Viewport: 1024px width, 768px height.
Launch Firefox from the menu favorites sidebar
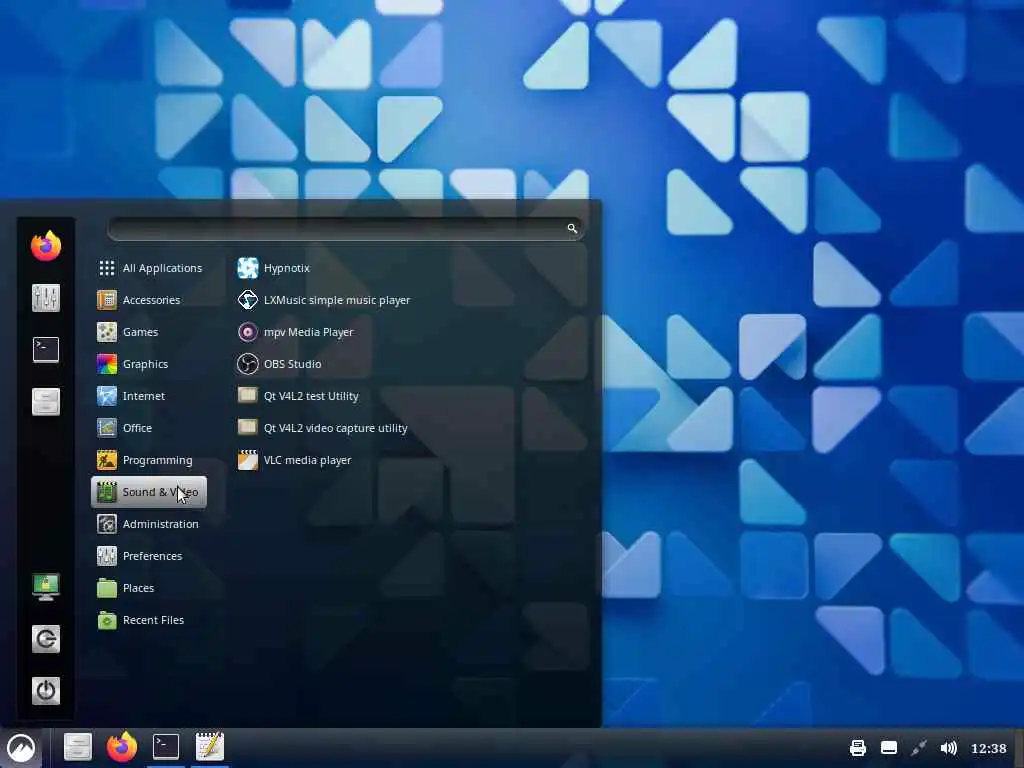46,246
